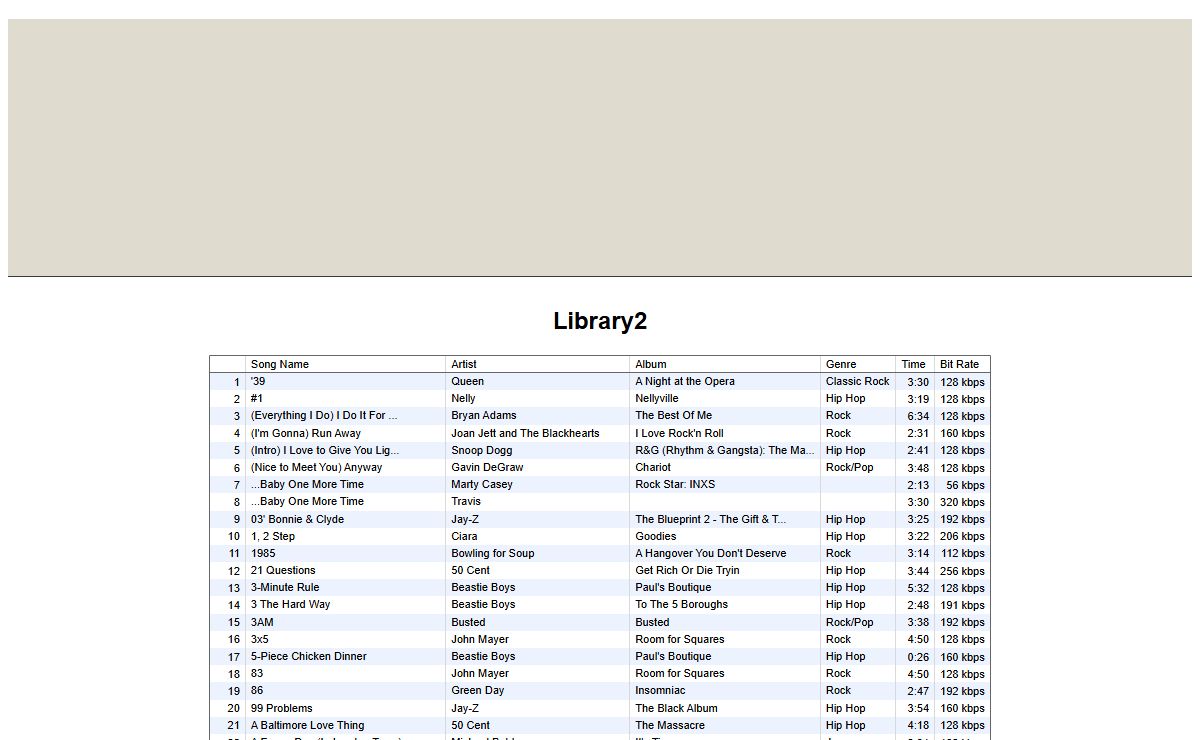Select the song 5-Piece Chicken Dinner

tap(309, 656)
